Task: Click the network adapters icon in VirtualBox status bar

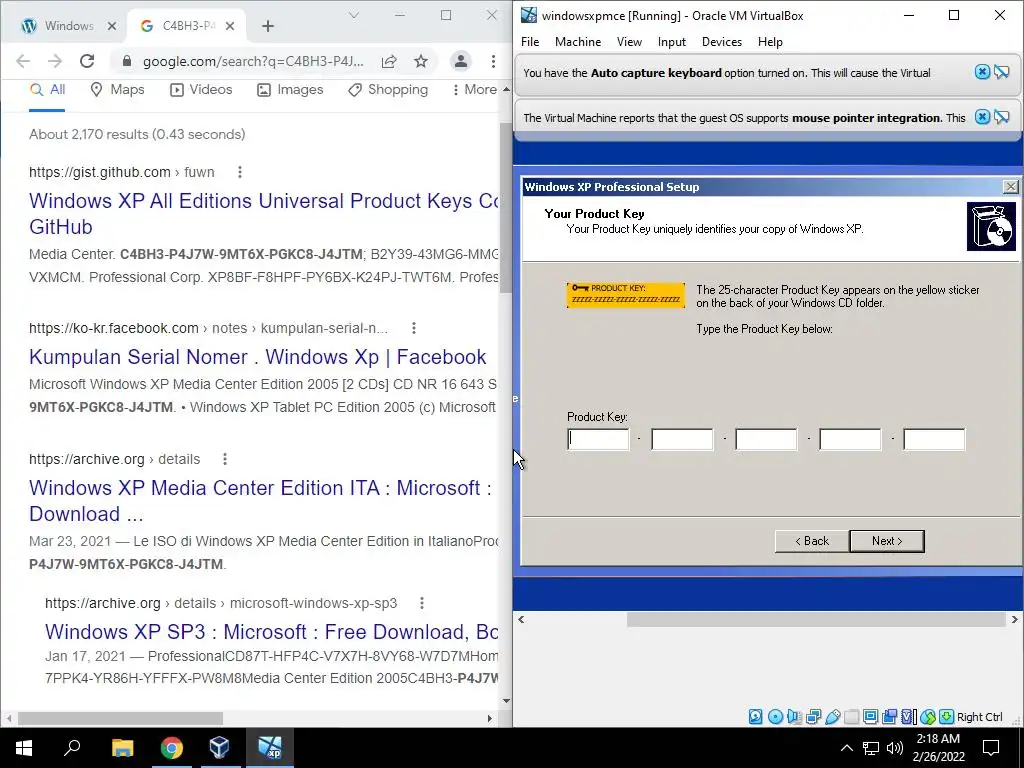Action: [813, 717]
